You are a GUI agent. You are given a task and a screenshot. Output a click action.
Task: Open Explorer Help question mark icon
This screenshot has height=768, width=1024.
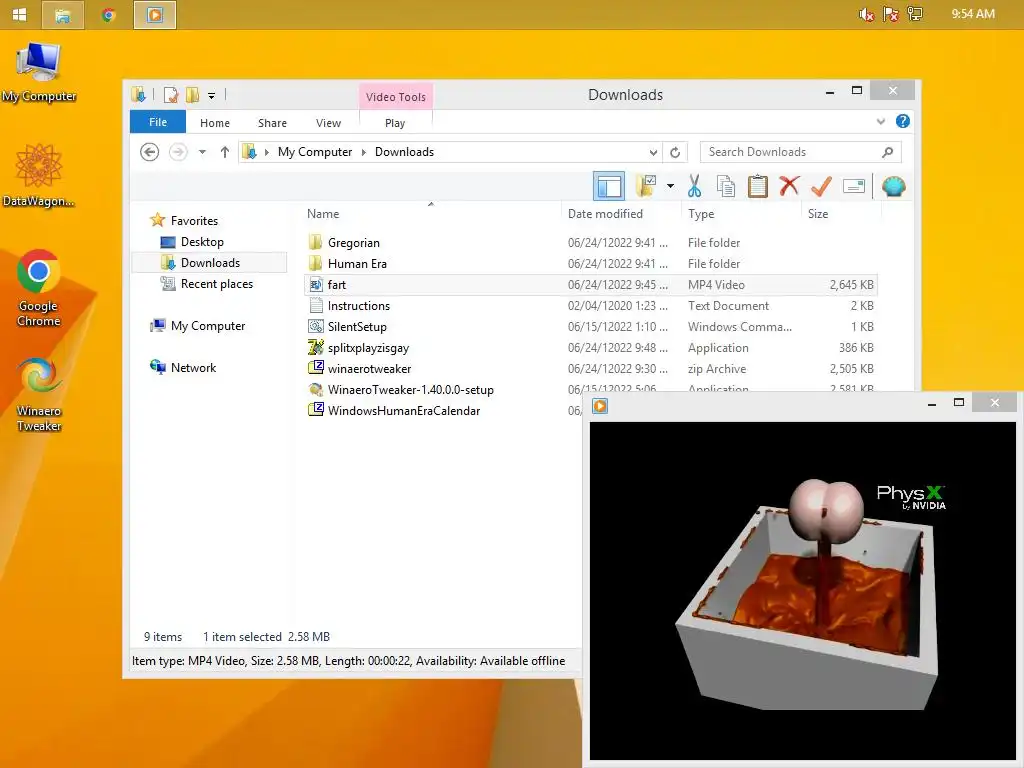pyautogui.click(x=903, y=121)
